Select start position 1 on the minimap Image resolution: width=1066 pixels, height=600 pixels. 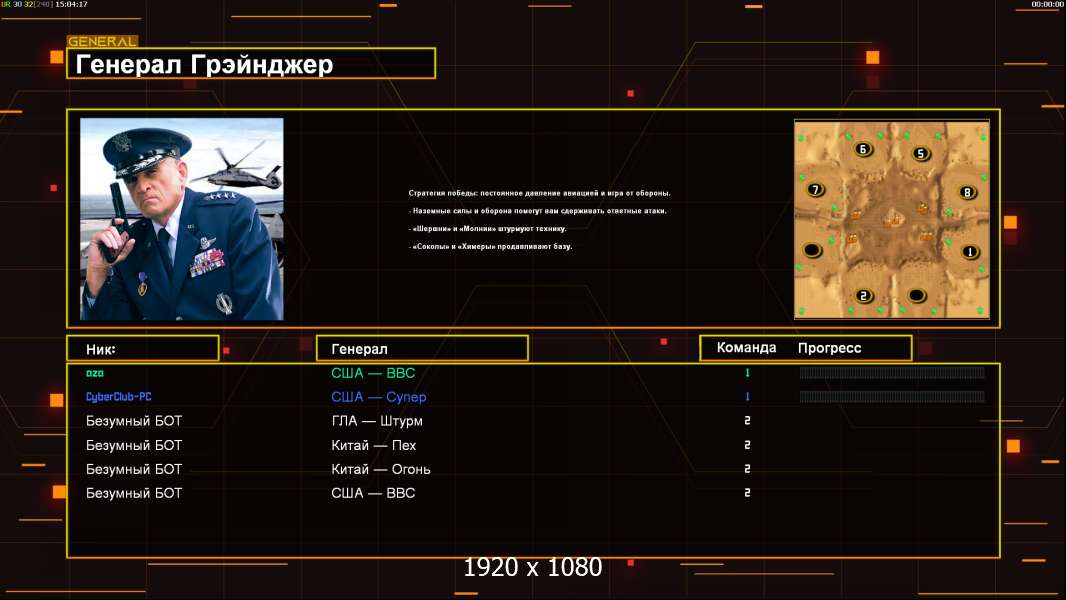click(970, 252)
